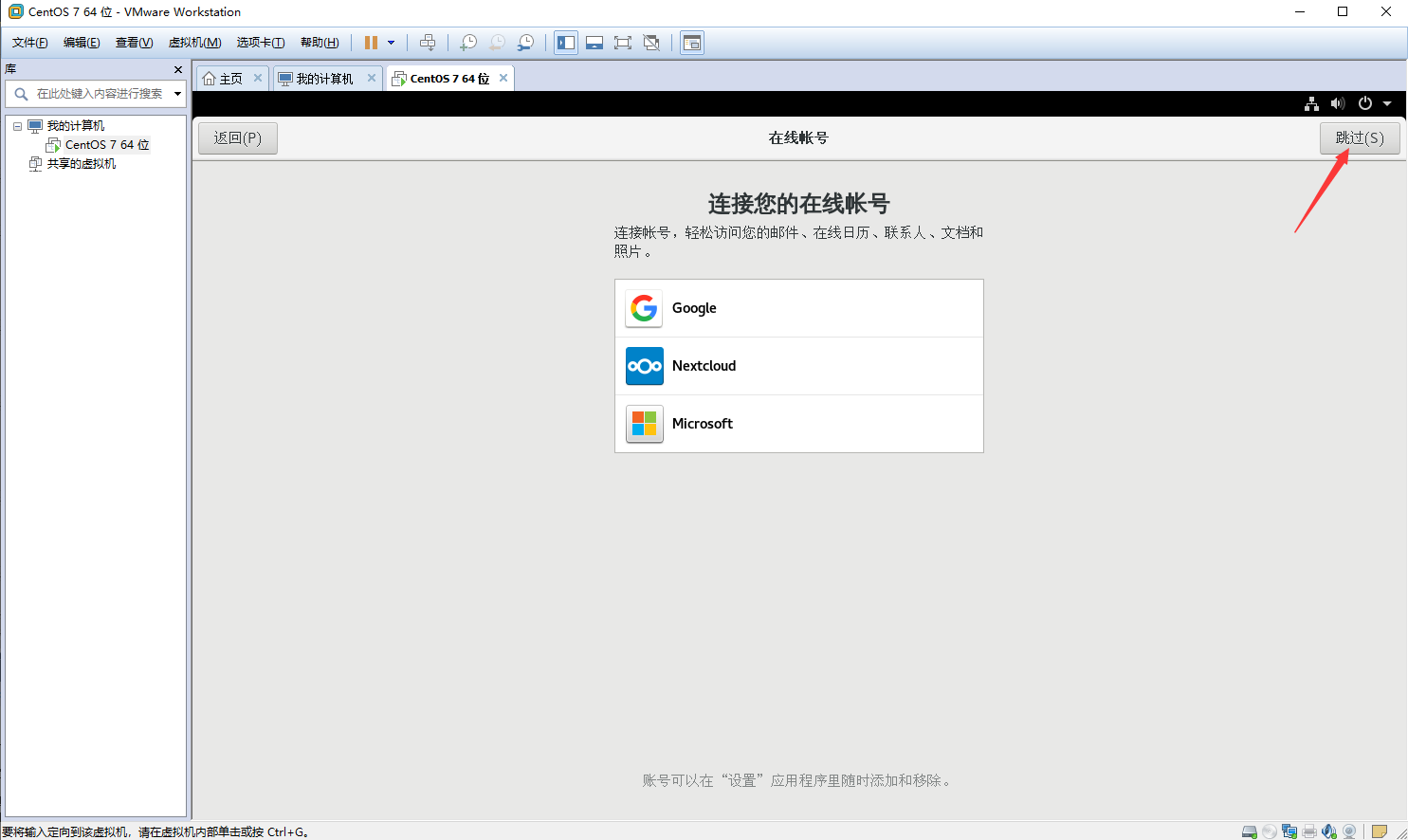Pause the virtual machine with the pause button
1408x840 pixels.
(371, 43)
